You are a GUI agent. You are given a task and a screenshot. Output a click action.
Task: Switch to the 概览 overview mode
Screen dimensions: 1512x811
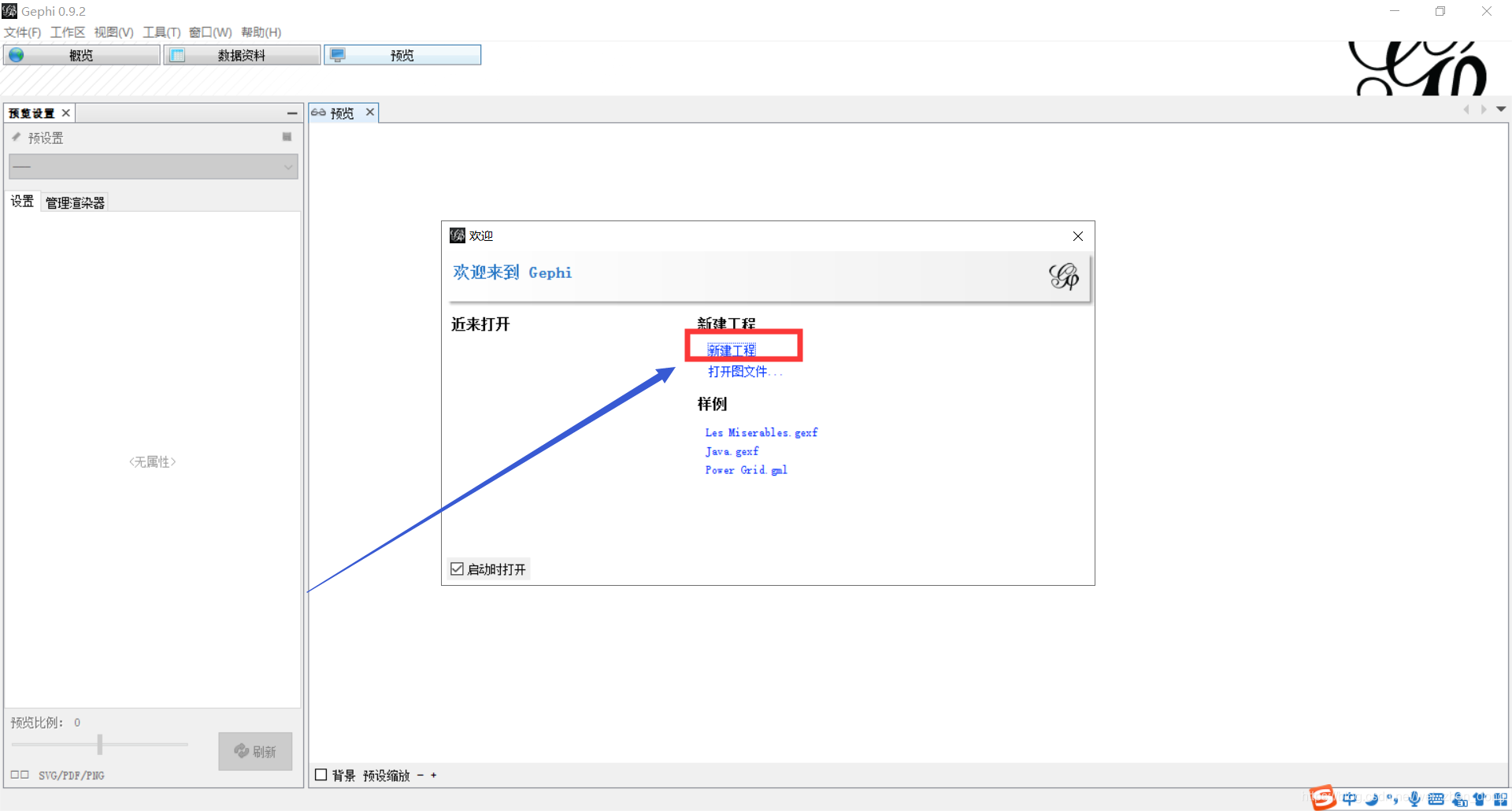click(x=82, y=55)
